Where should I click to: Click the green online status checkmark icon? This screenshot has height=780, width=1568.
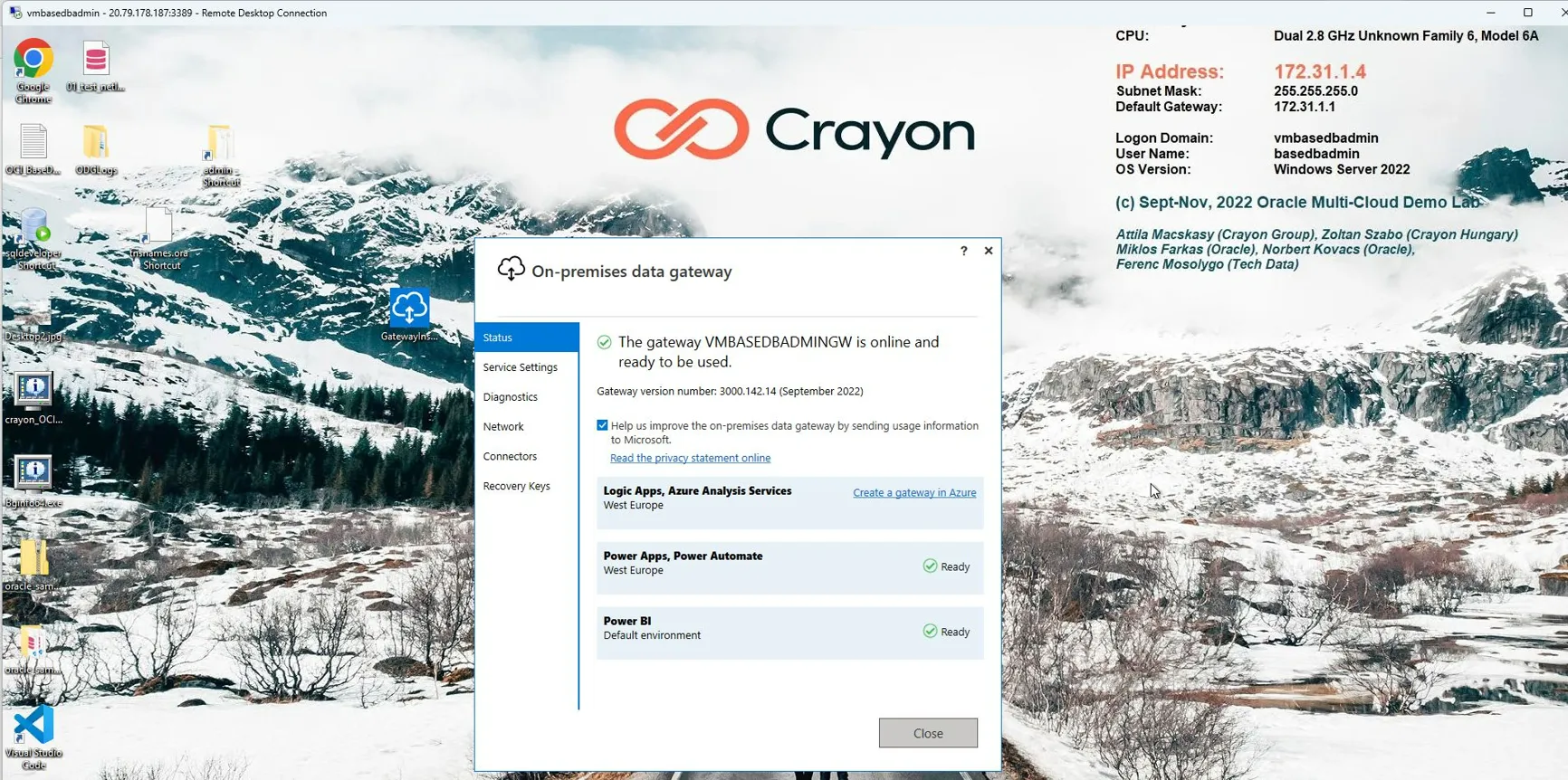pyautogui.click(x=604, y=342)
